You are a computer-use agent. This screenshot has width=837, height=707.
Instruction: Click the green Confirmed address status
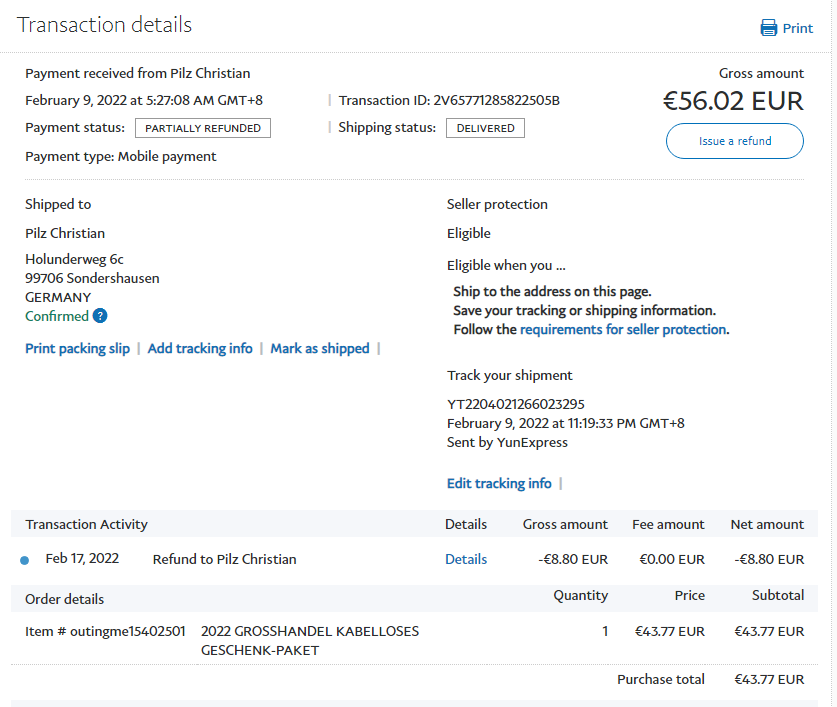pyautogui.click(x=57, y=316)
